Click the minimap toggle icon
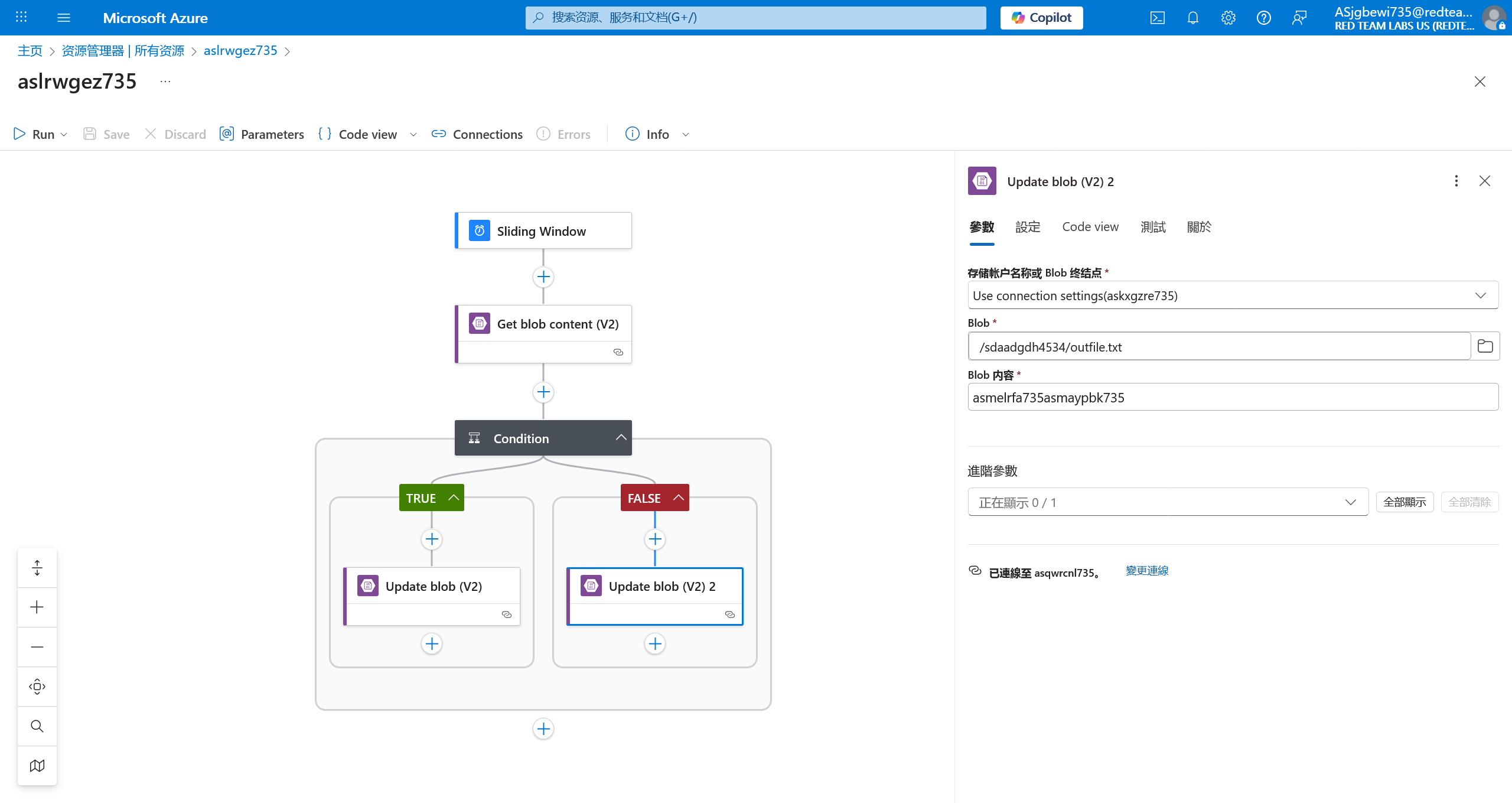 coord(37,766)
